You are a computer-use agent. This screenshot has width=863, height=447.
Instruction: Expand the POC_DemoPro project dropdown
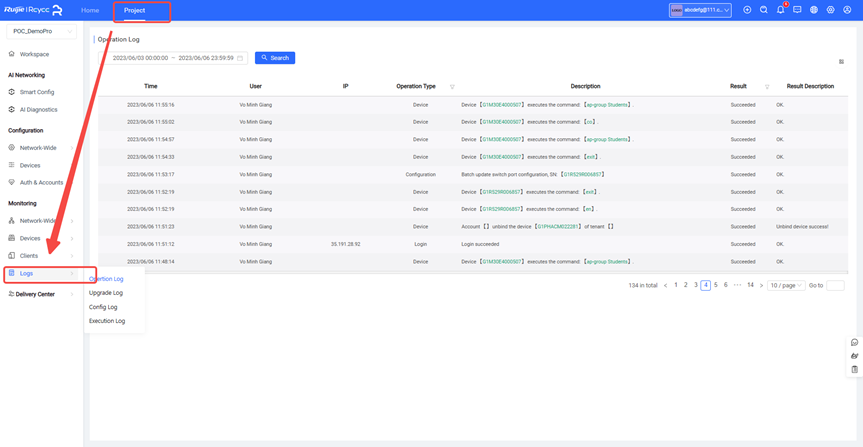(41, 31)
